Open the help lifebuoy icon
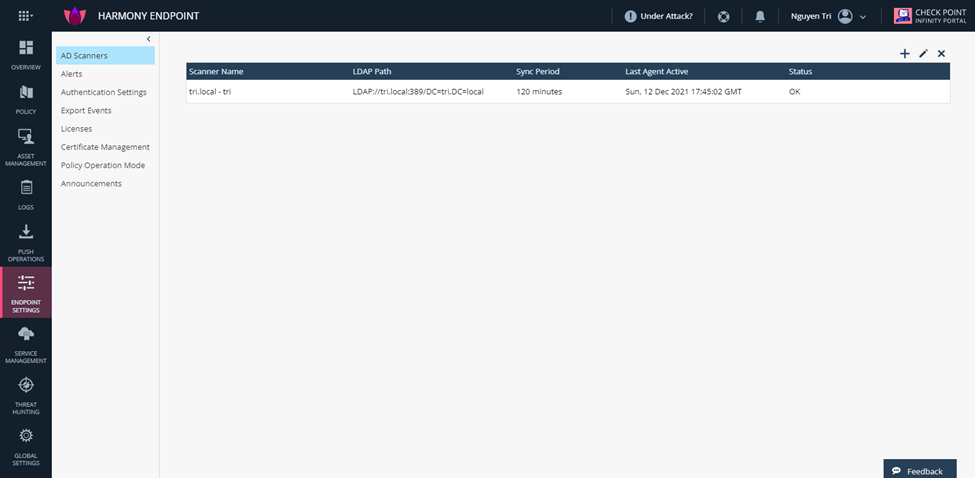975x478 pixels. pyautogui.click(x=723, y=17)
